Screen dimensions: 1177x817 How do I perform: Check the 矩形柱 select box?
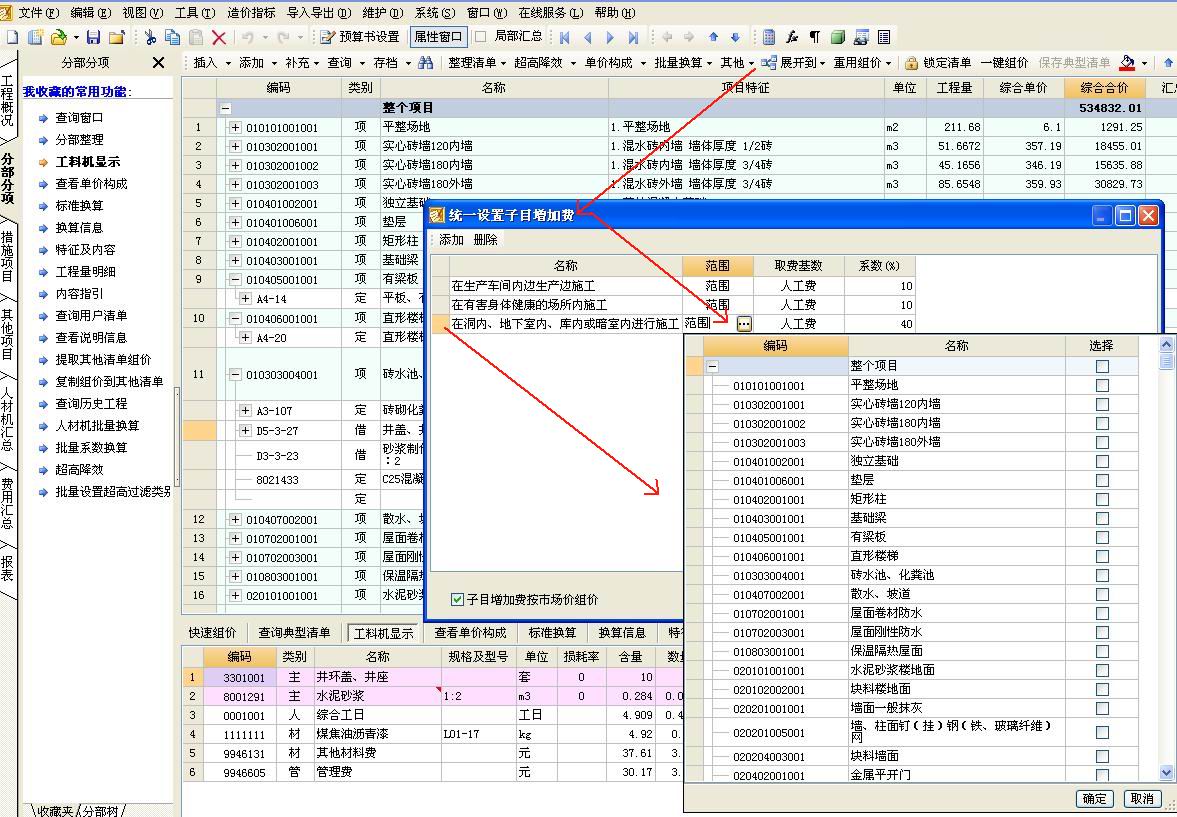(1102, 499)
